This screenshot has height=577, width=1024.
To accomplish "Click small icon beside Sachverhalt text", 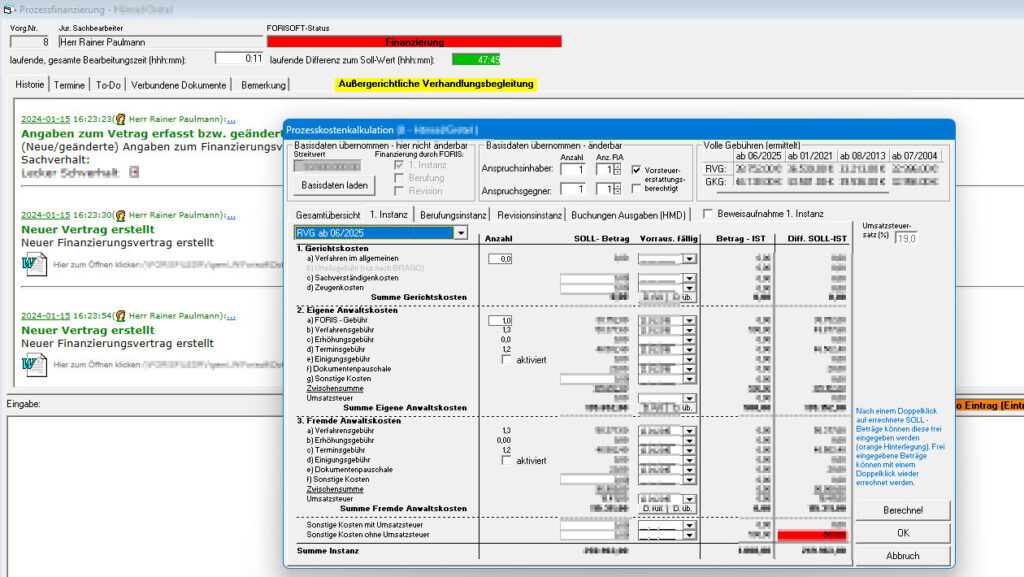I will click(x=134, y=172).
